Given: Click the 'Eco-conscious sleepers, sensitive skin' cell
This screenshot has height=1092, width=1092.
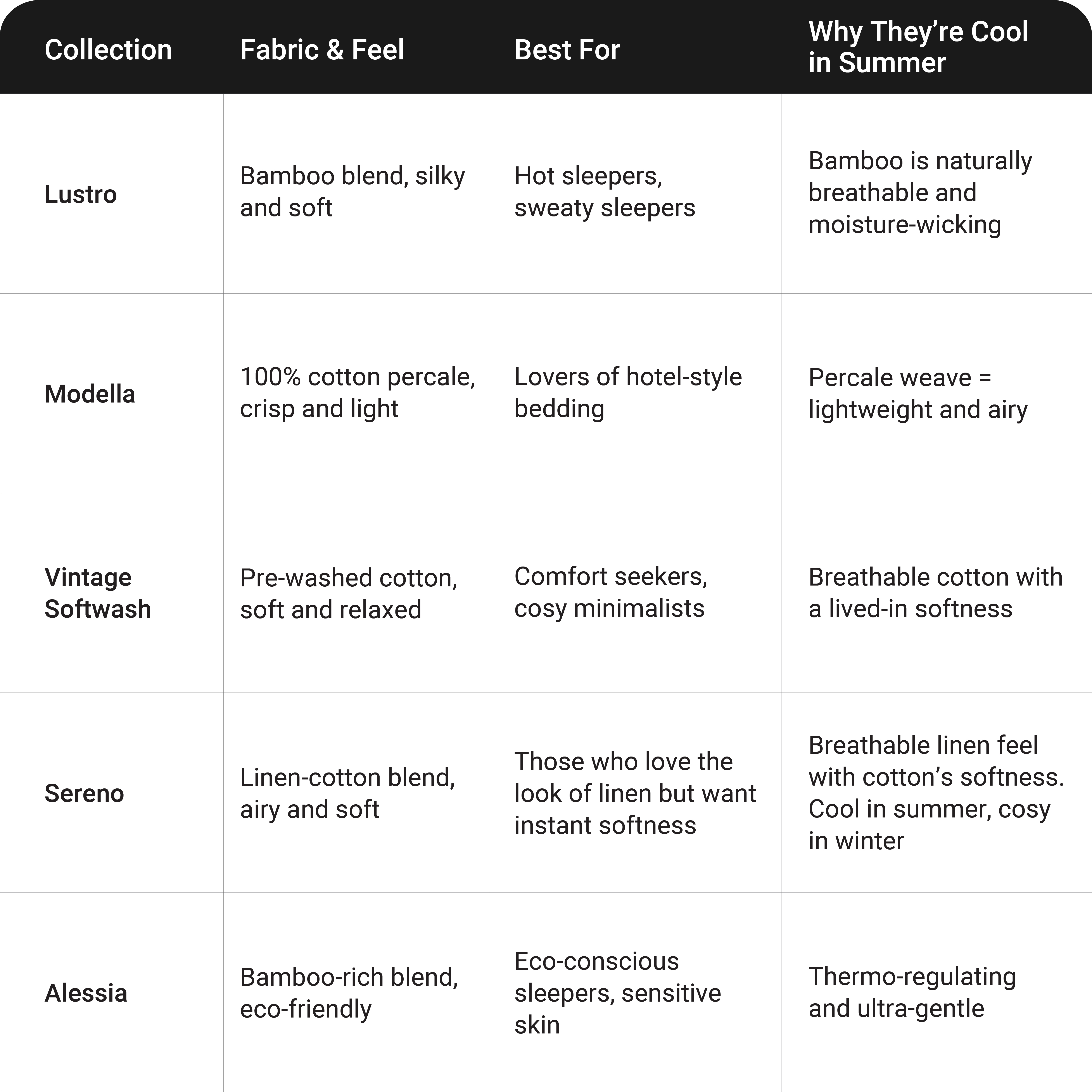Looking at the screenshot, I should pos(617,993).
